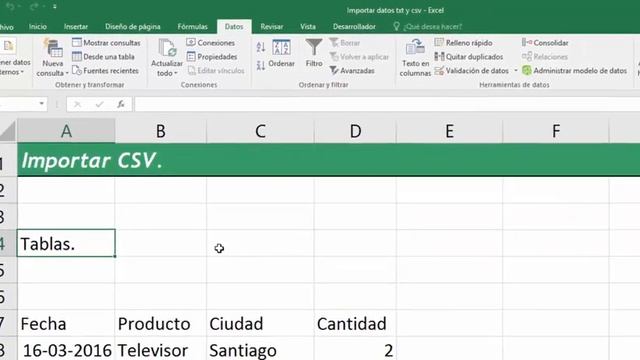The width and height of the screenshot is (640, 360).
Task: Click the ¿Qué desea hacer? search box
Action: click(427, 27)
